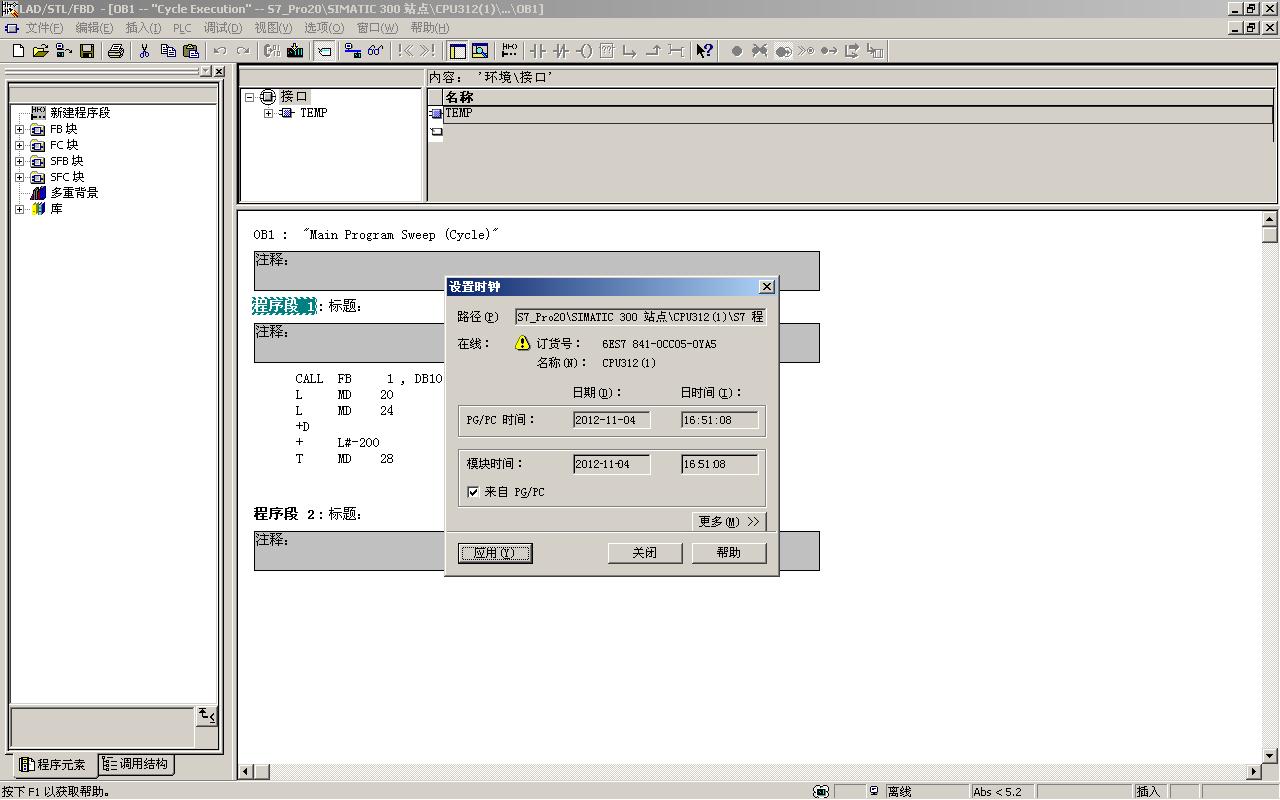Open the 编辑(E) menu
Viewport: 1280px width, 800px height.
tap(94, 28)
